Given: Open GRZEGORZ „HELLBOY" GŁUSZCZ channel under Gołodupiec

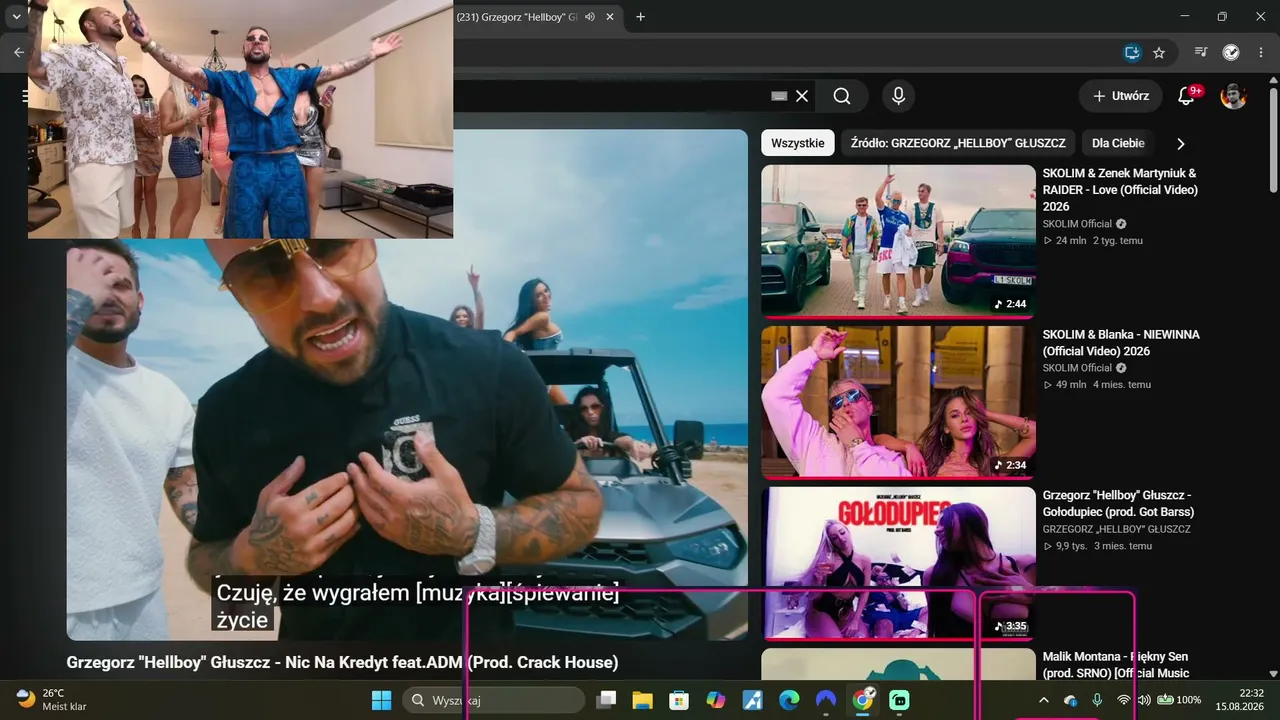Looking at the screenshot, I should [x=1117, y=529].
